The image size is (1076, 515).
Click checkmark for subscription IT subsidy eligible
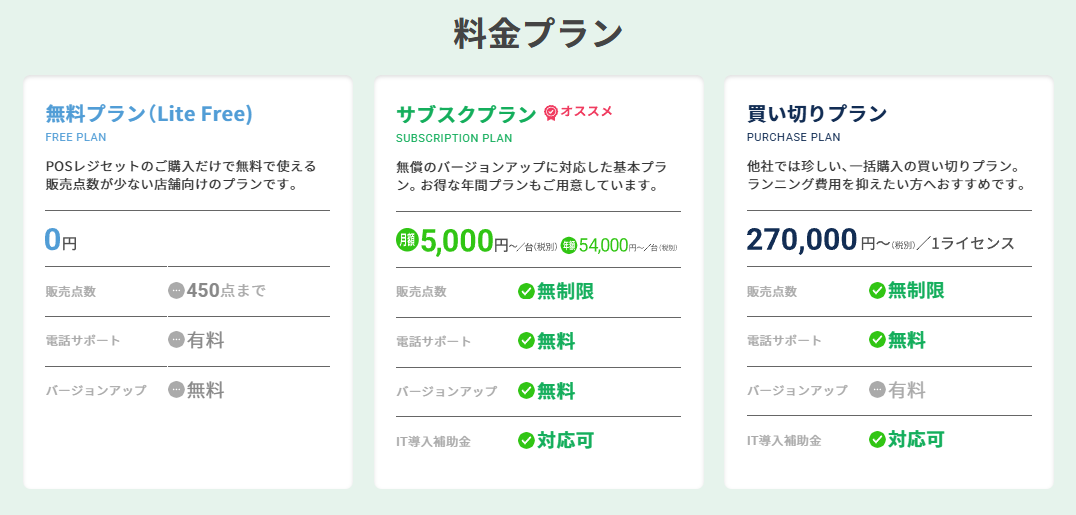(526, 439)
